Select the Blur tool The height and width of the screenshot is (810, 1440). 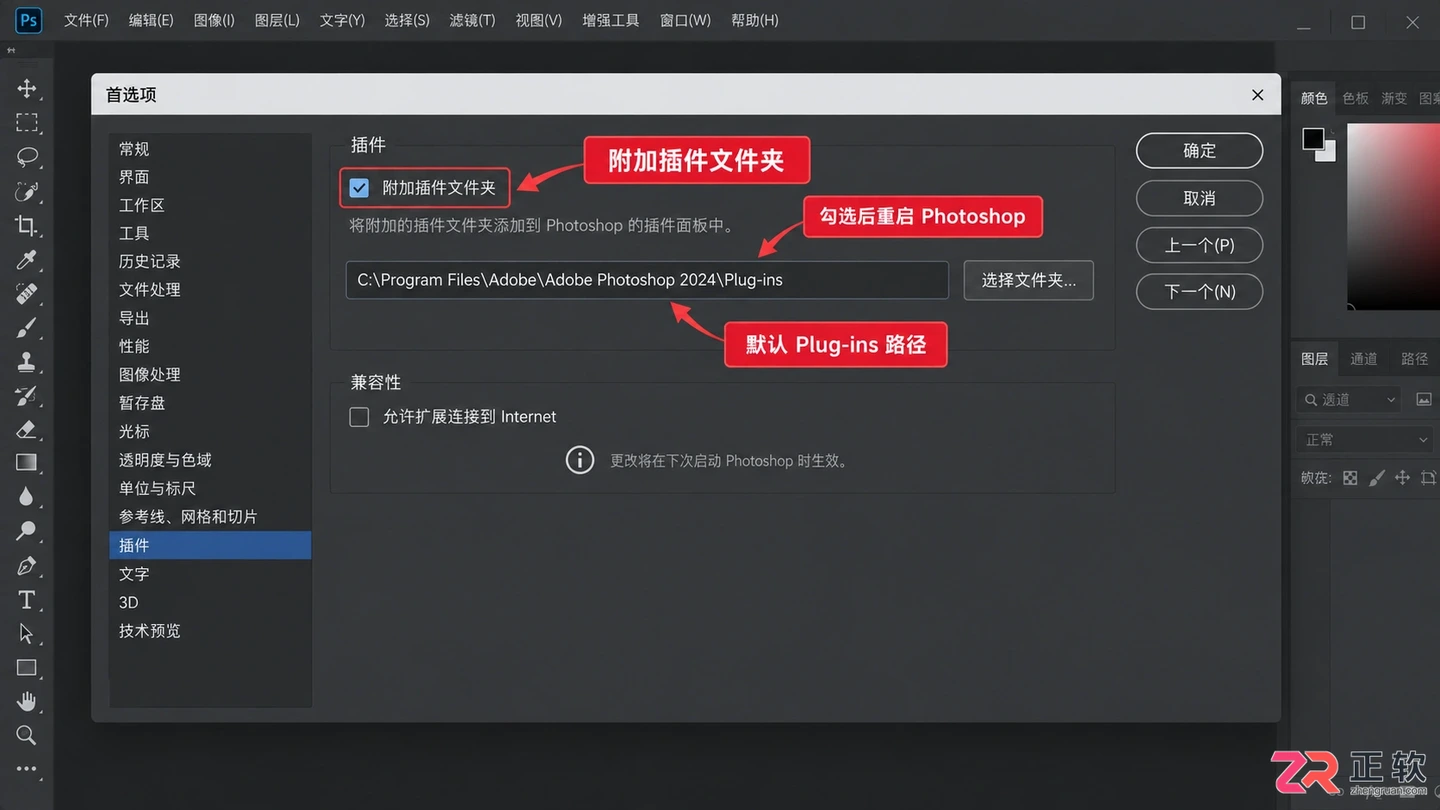coord(27,497)
